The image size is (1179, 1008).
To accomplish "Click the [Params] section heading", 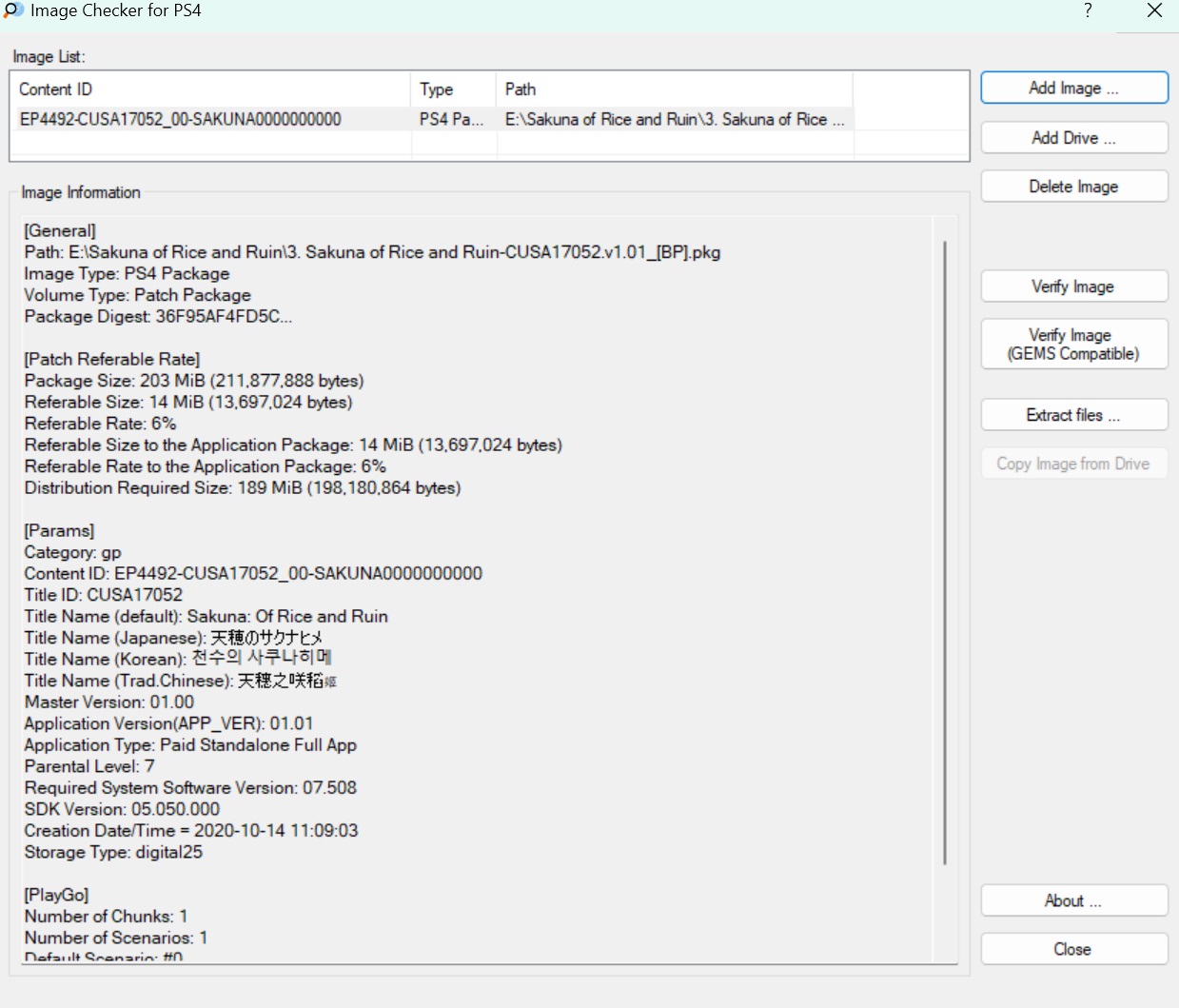I will coord(59,530).
